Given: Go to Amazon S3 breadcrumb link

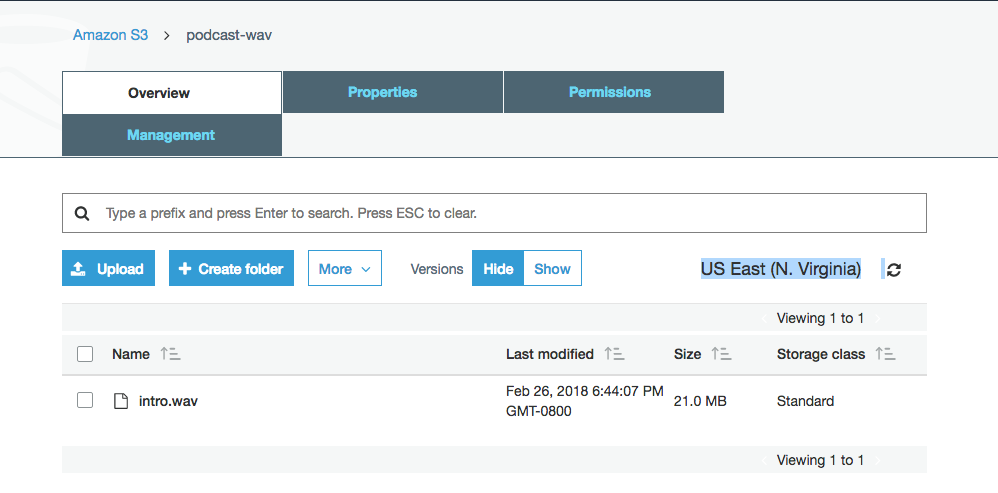Looking at the screenshot, I should pyautogui.click(x=110, y=35).
